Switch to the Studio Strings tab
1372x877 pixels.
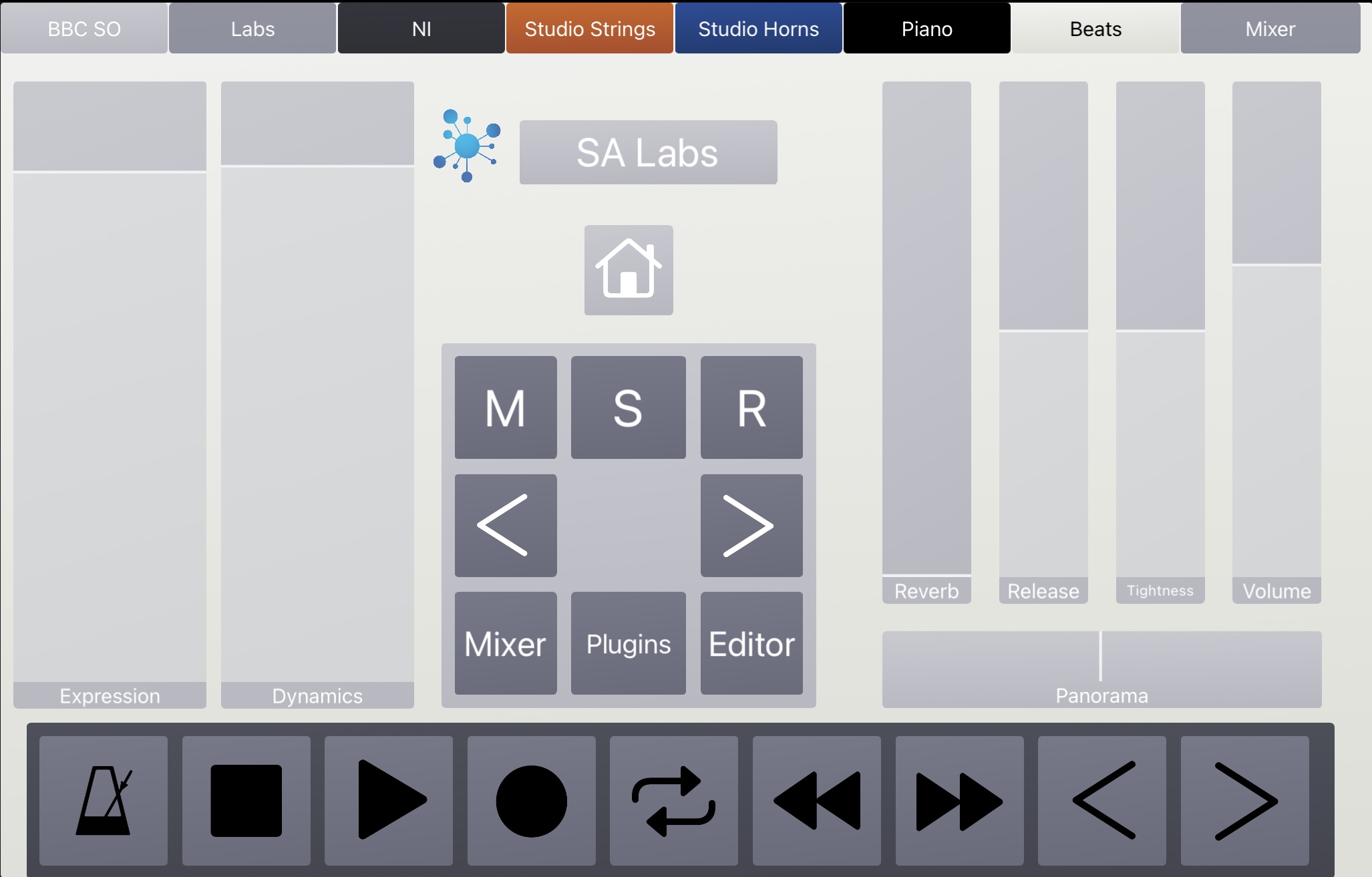click(590, 28)
